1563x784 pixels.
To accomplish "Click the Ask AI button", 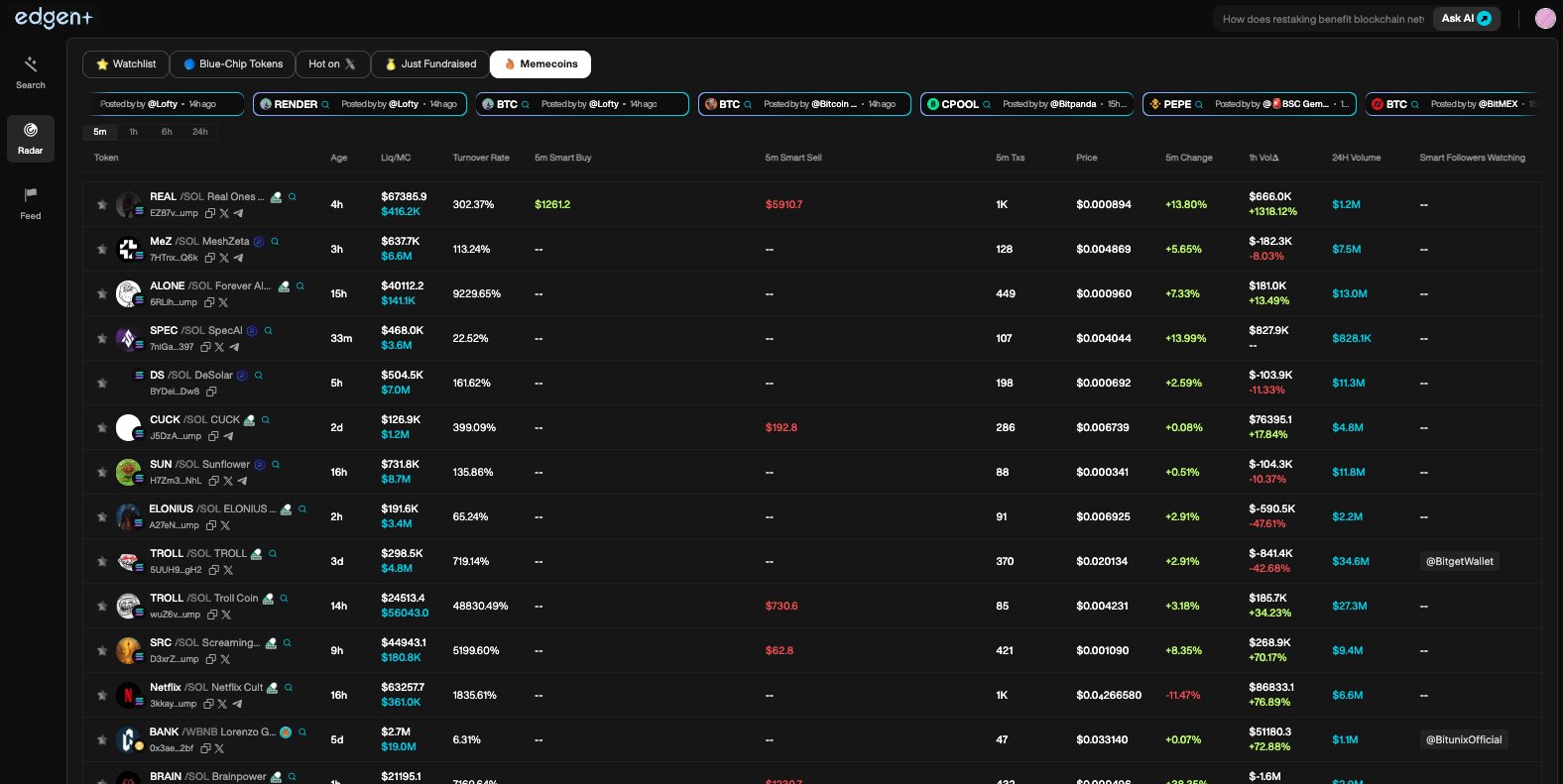I will click(1466, 19).
